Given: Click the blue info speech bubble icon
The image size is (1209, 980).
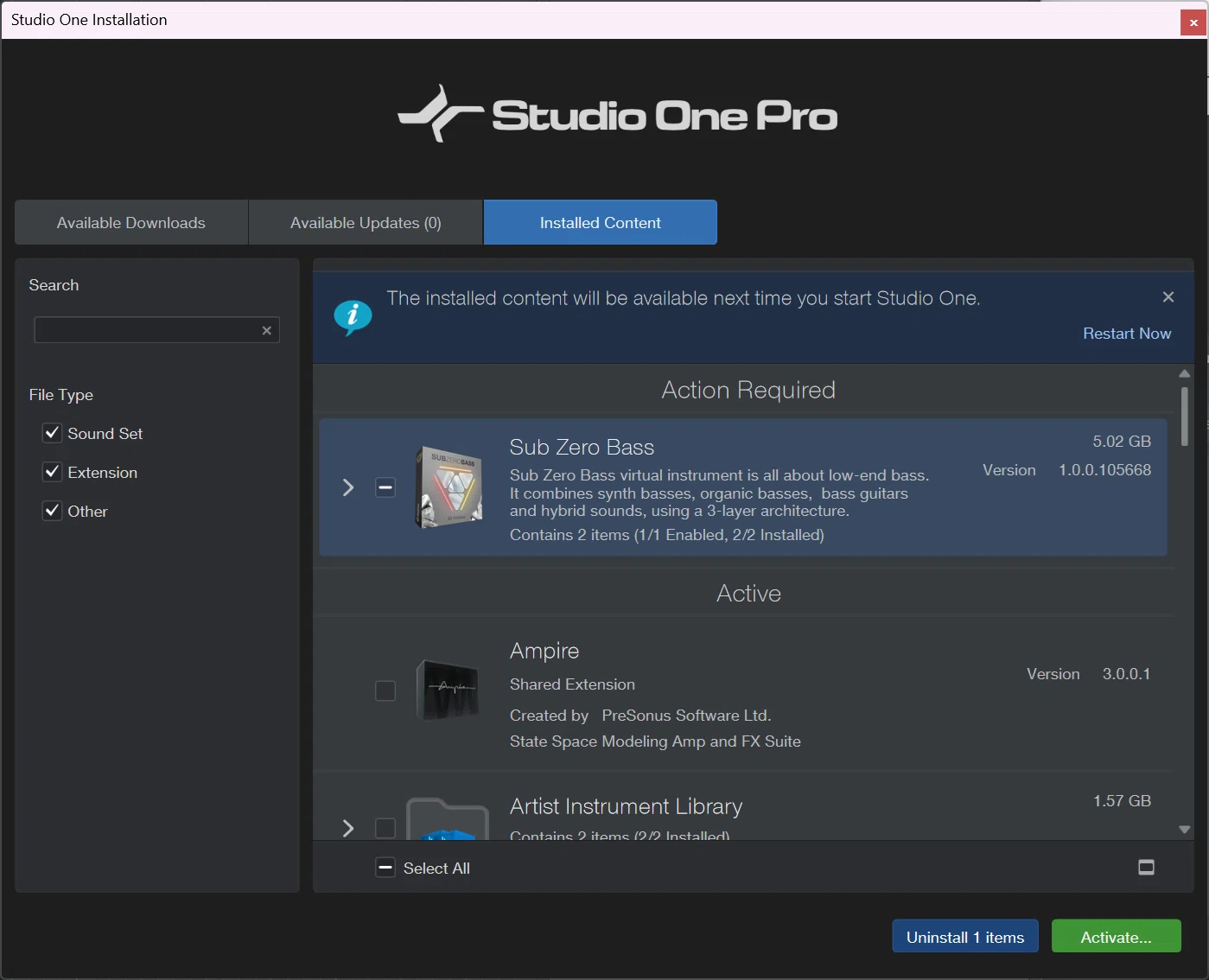Looking at the screenshot, I should coord(353,317).
